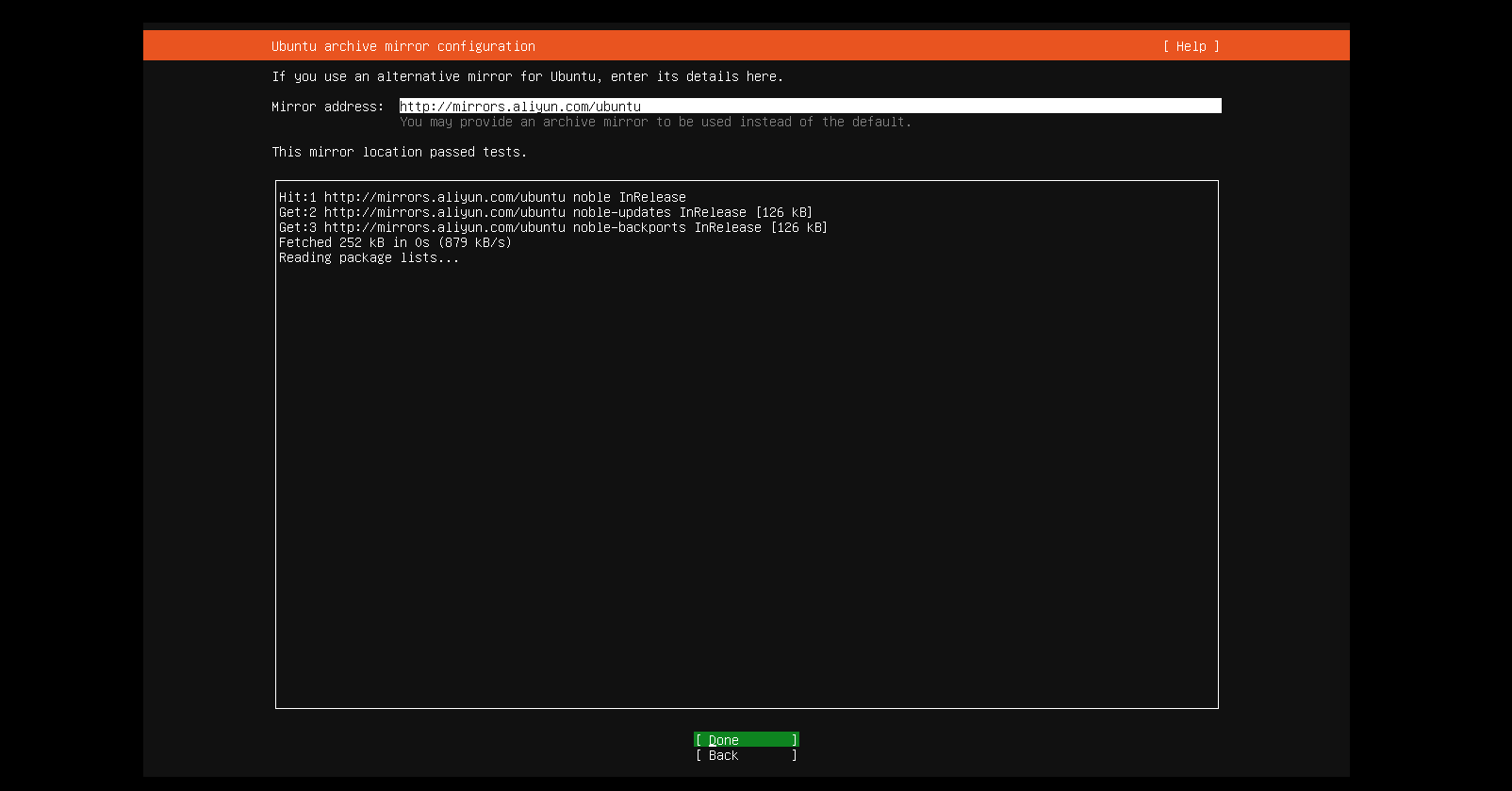Viewport: 1512px width, 791px height.
Task: Click the archive mirror hint text below field
Action: tap(655, 122)
